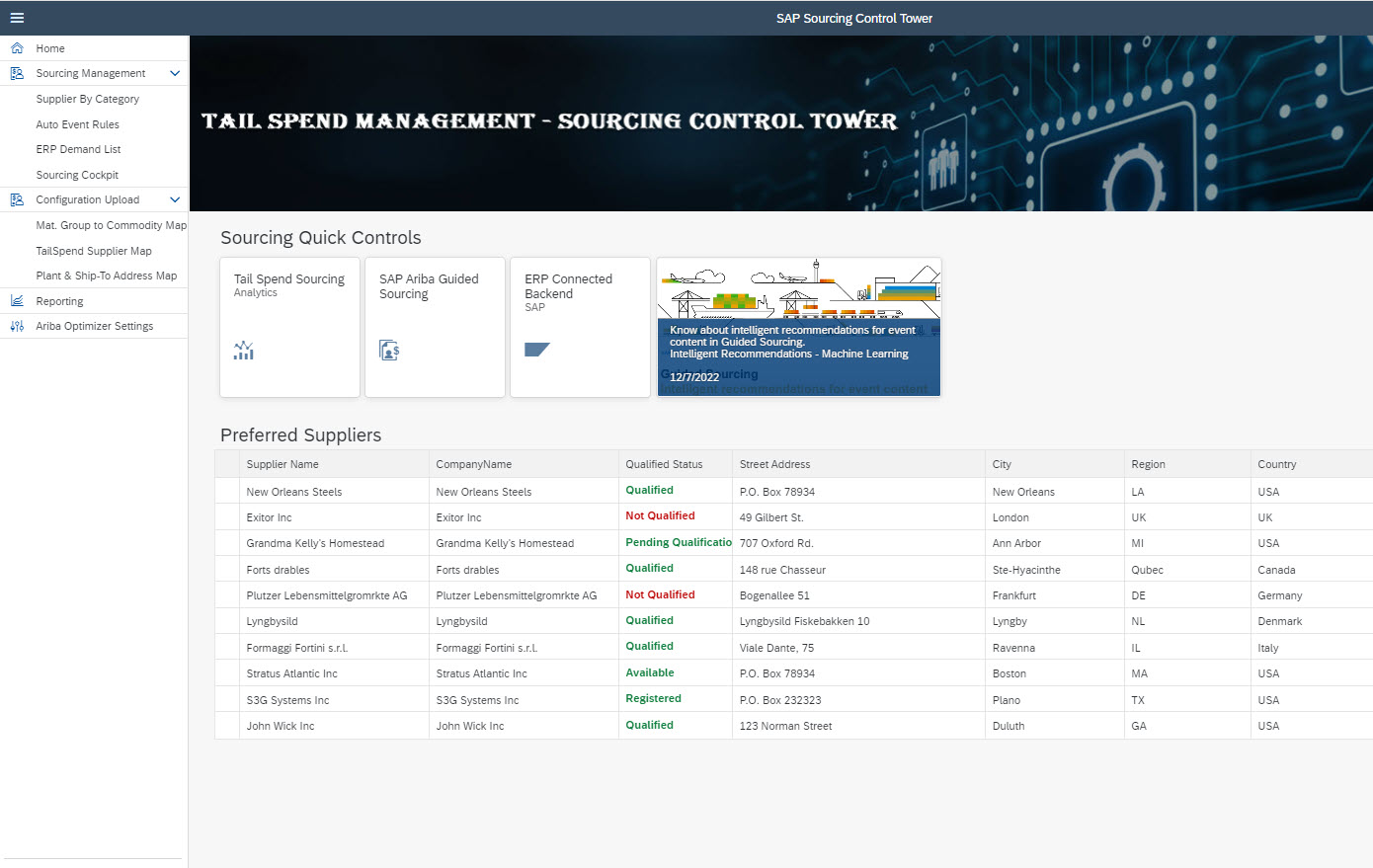Click Pending Qualification status for Grandma Kelly's
This screenshot has height=868, width=1373.
pyautogui.click(x=679, y=542)
